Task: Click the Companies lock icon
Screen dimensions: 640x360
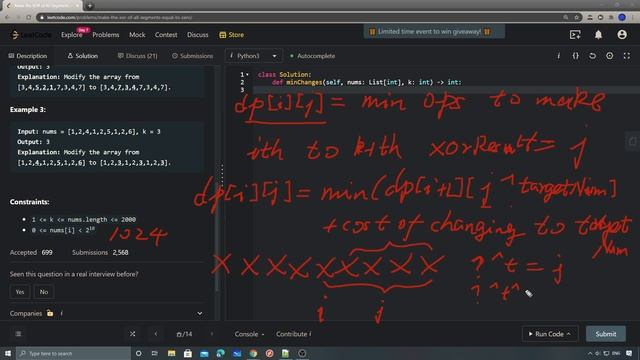Action: 50,313
